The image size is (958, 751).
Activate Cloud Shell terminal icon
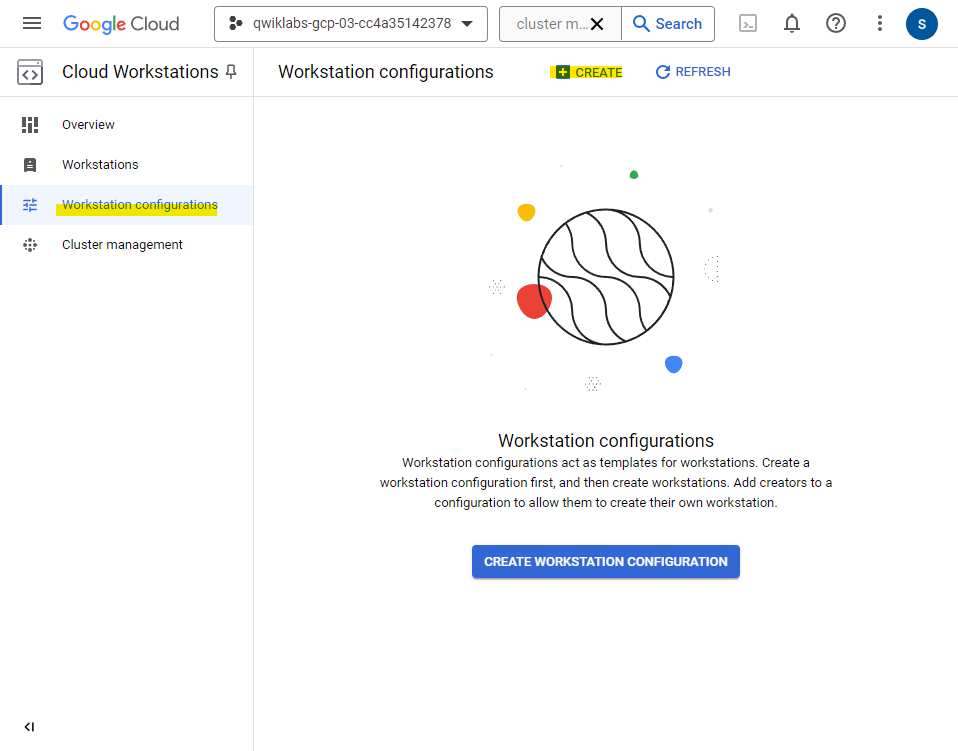(x=748, y=24)
